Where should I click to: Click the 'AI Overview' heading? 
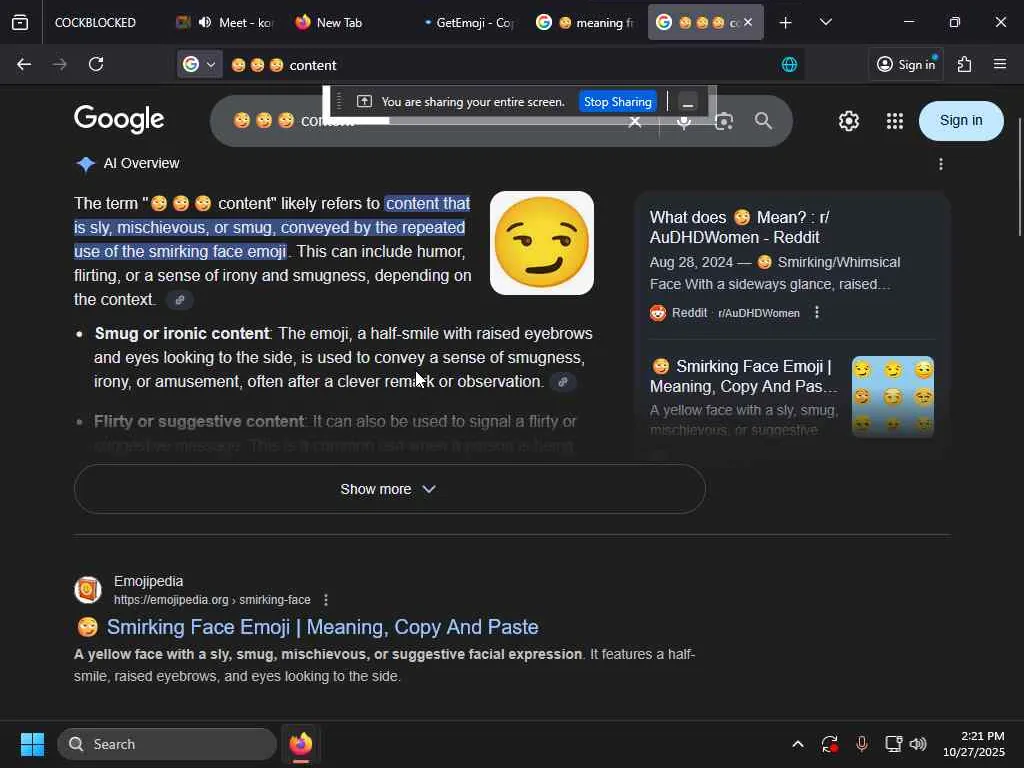(x=141, y=163)
